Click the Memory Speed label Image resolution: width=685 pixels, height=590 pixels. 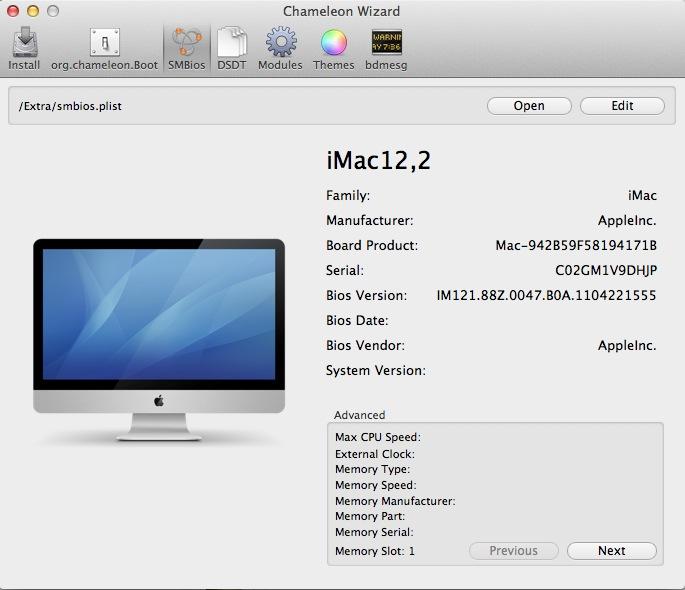(x=376, y=485)
